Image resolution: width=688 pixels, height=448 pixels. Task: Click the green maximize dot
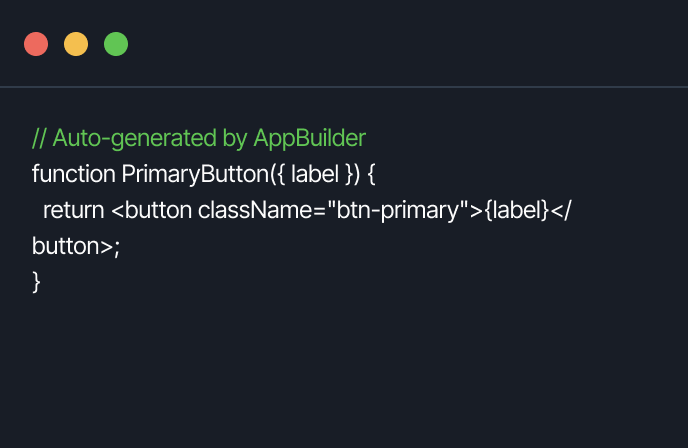coord(116,44)
